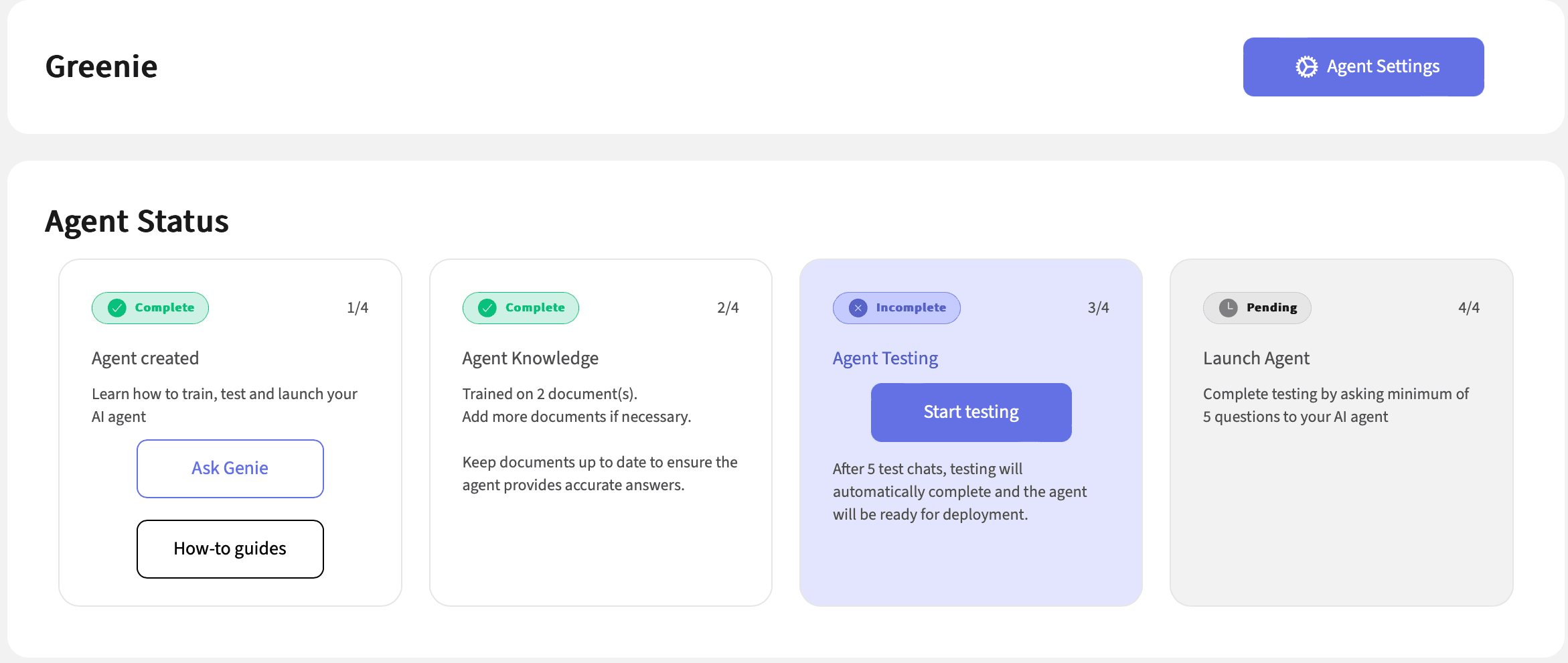This screenshot has width=1568, height=663.
Task: Click 'Learn how to train, test and launch' text
Action: pos(224,405)
